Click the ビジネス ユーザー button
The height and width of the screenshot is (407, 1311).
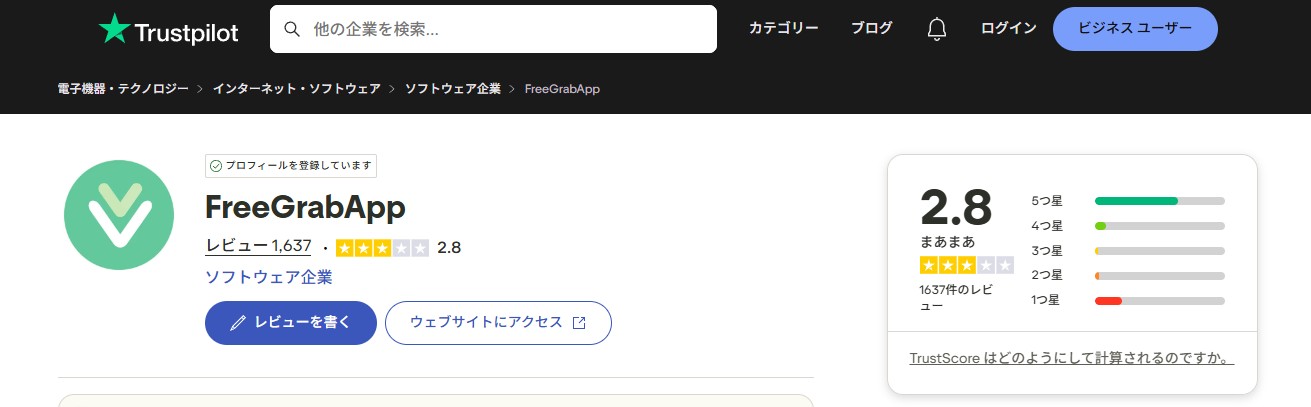click(x=1134, y=28)
